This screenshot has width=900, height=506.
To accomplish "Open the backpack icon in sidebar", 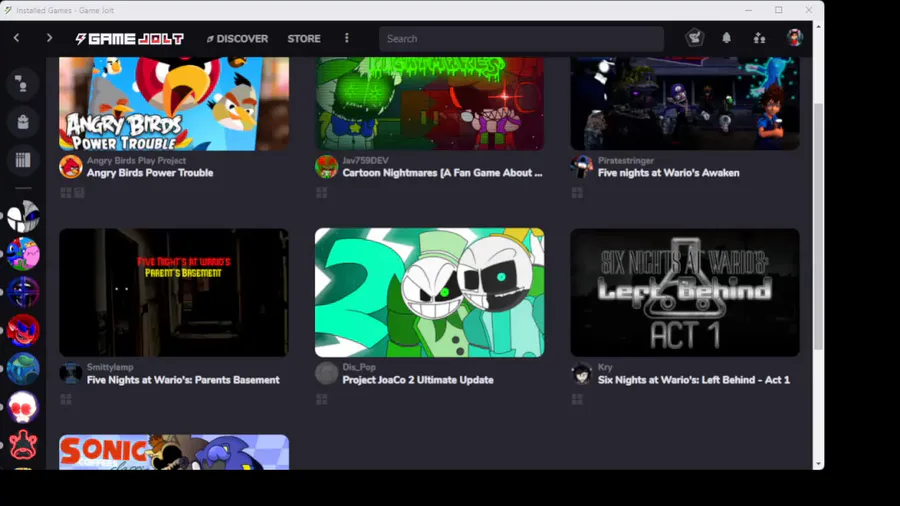I will [x=23, y=122].
